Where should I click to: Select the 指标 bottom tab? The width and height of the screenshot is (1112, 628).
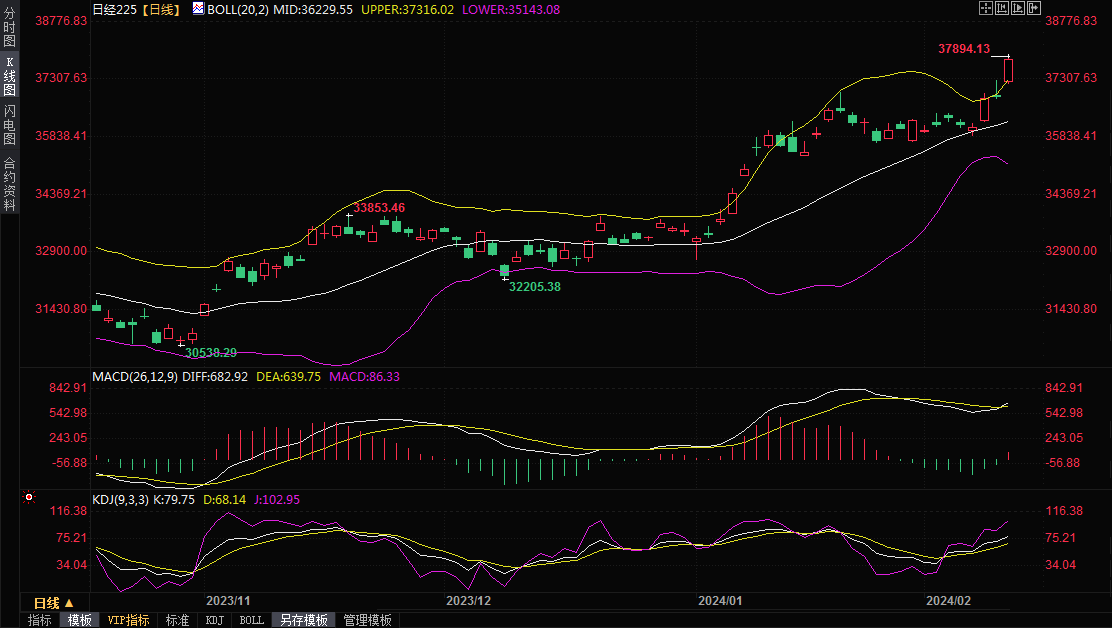(x=40, y=620)
